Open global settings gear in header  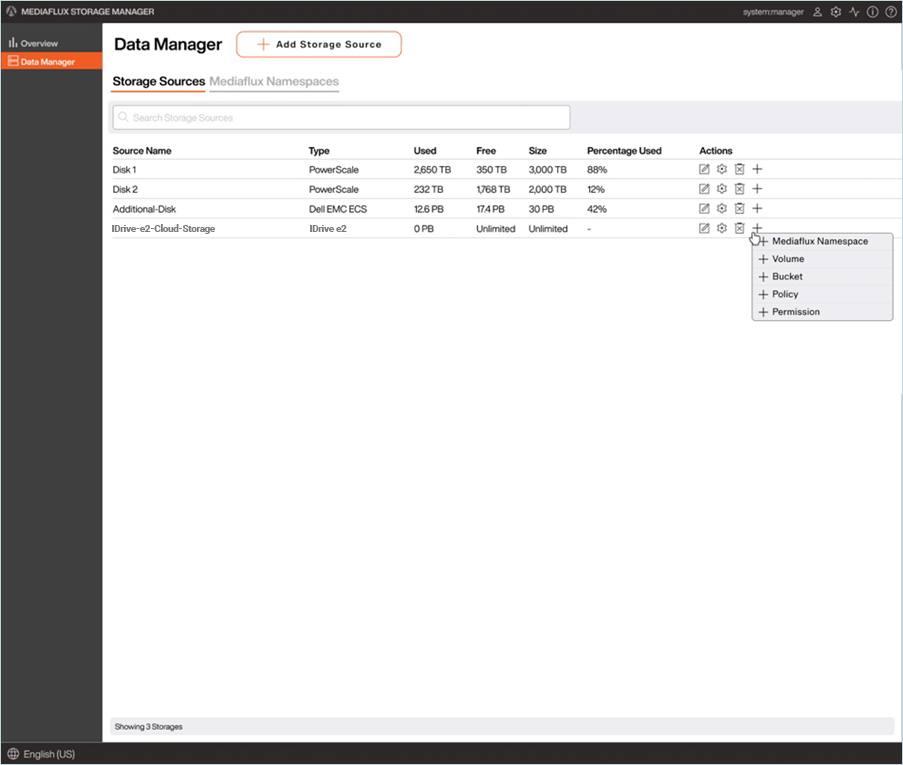point(836,12)
